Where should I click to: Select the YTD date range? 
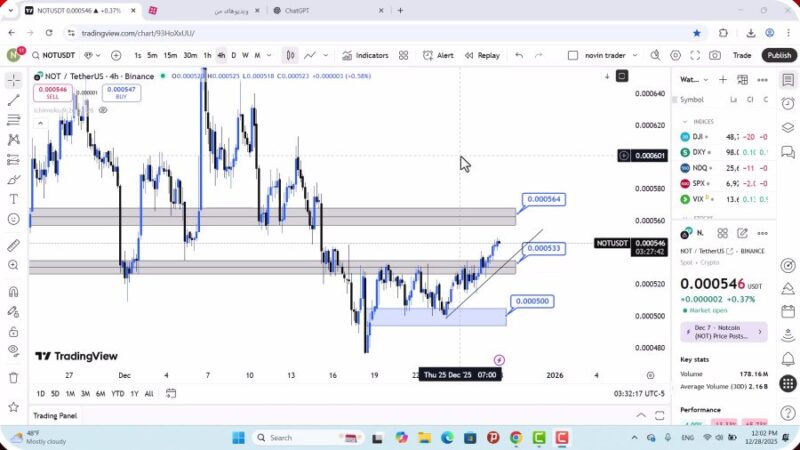(117, 394)
